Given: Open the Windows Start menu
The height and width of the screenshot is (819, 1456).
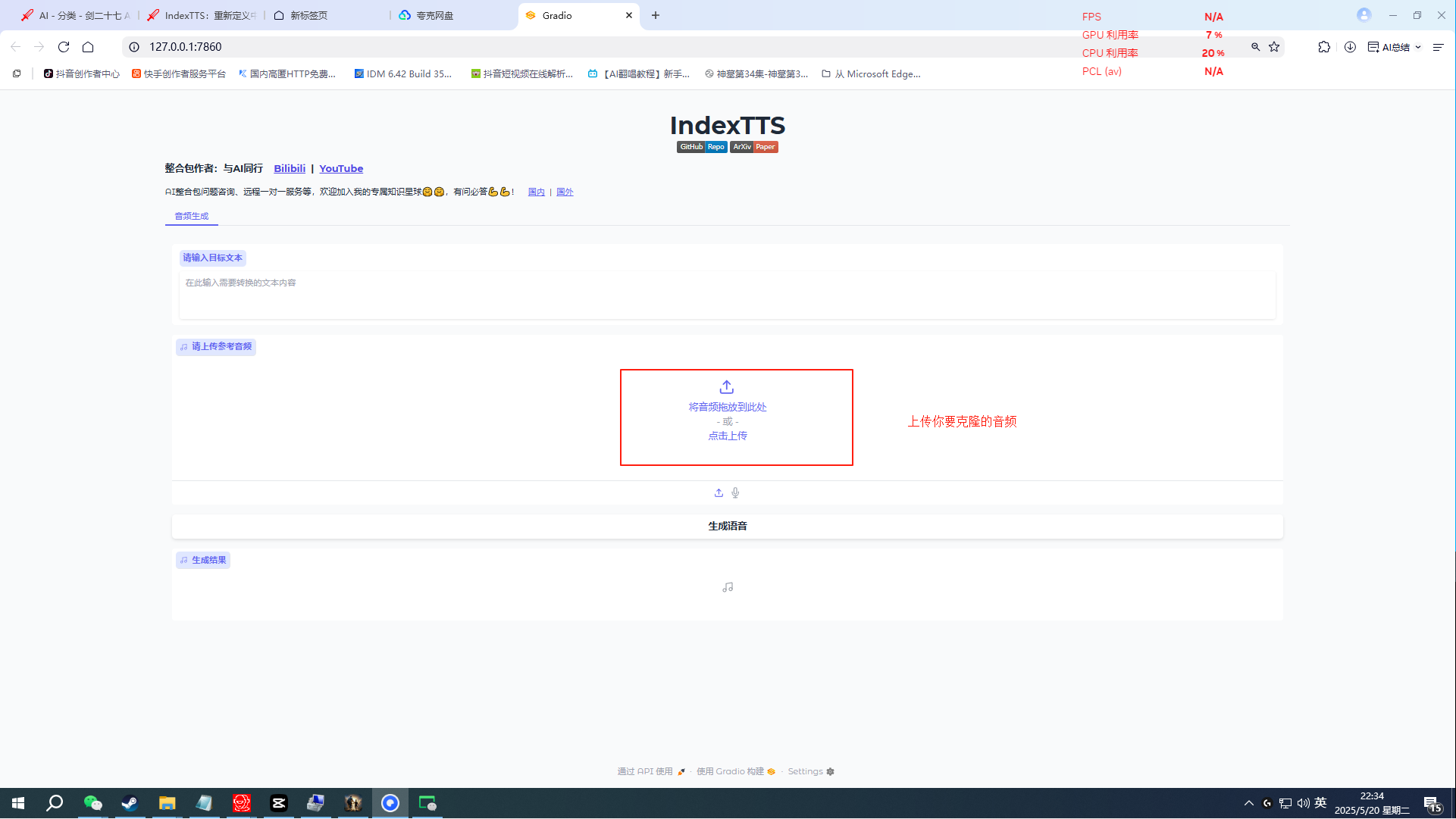Looking at the screenshot, I should (x=18, y=803).
